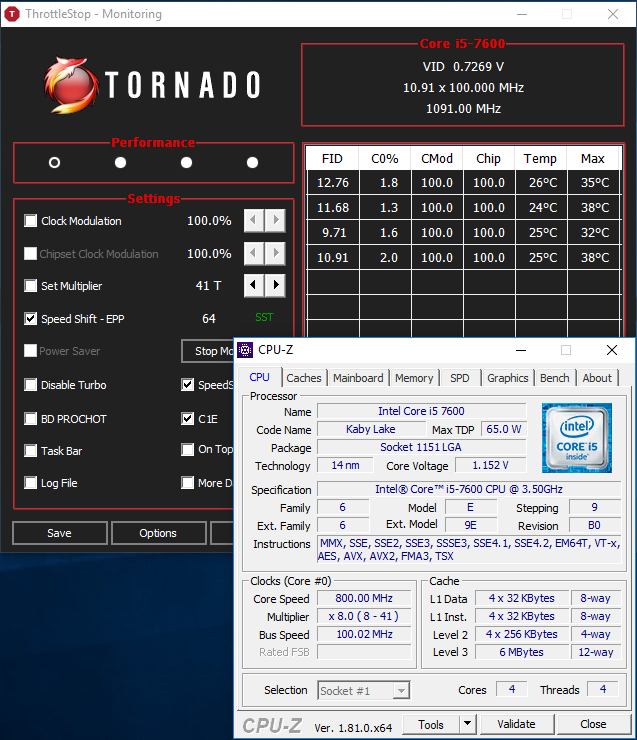
Task: Select the second Performance profile radio button
Action: 120,163
